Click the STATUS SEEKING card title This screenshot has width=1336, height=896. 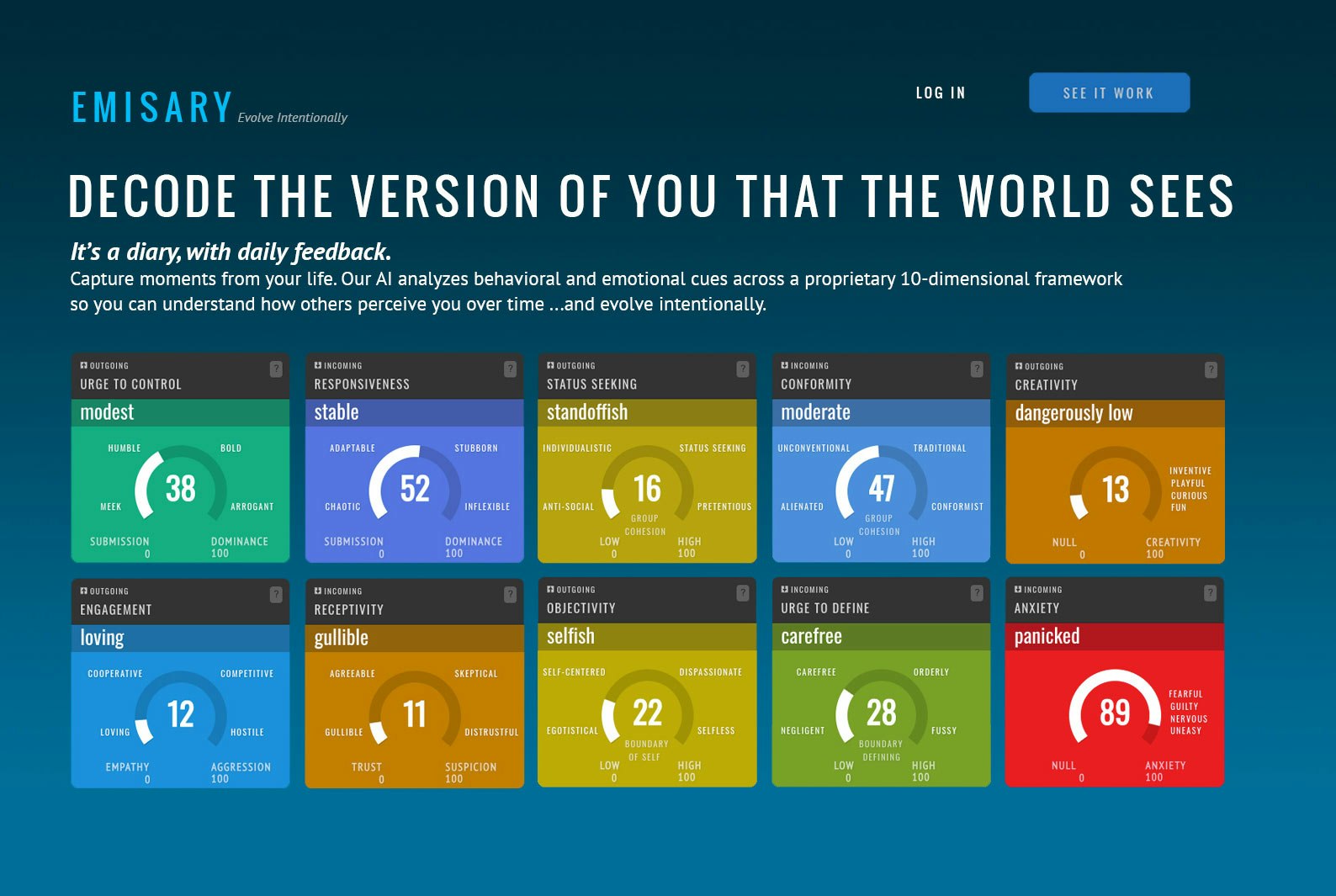click(591, 384)
